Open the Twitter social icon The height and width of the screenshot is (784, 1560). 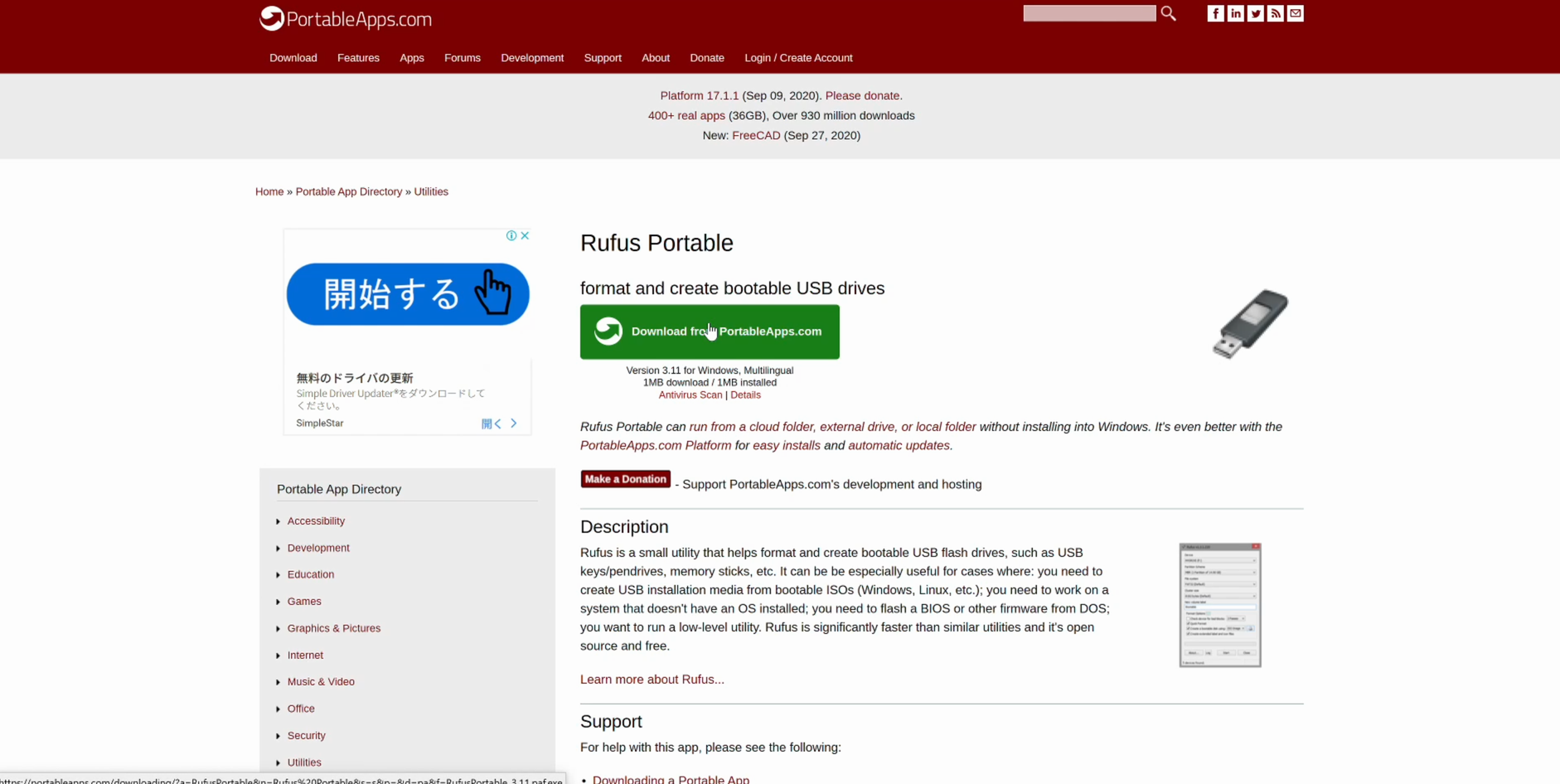(x=1256, y=13)
